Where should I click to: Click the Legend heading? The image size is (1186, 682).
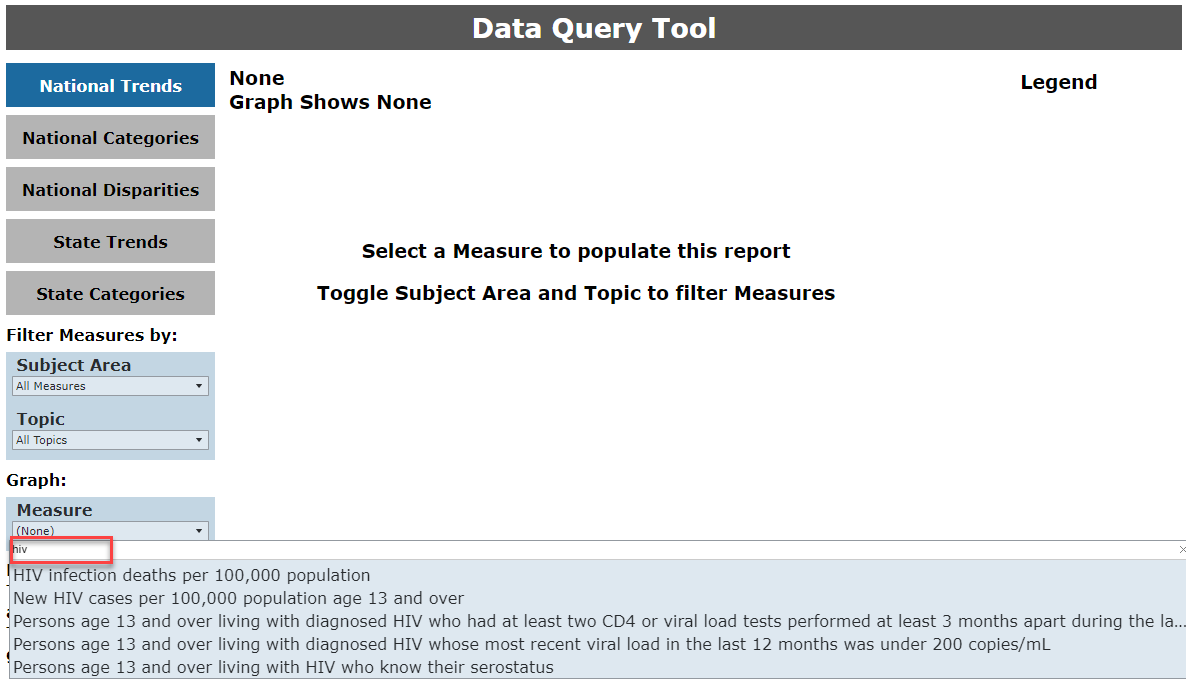click(x=1058, y=82)
